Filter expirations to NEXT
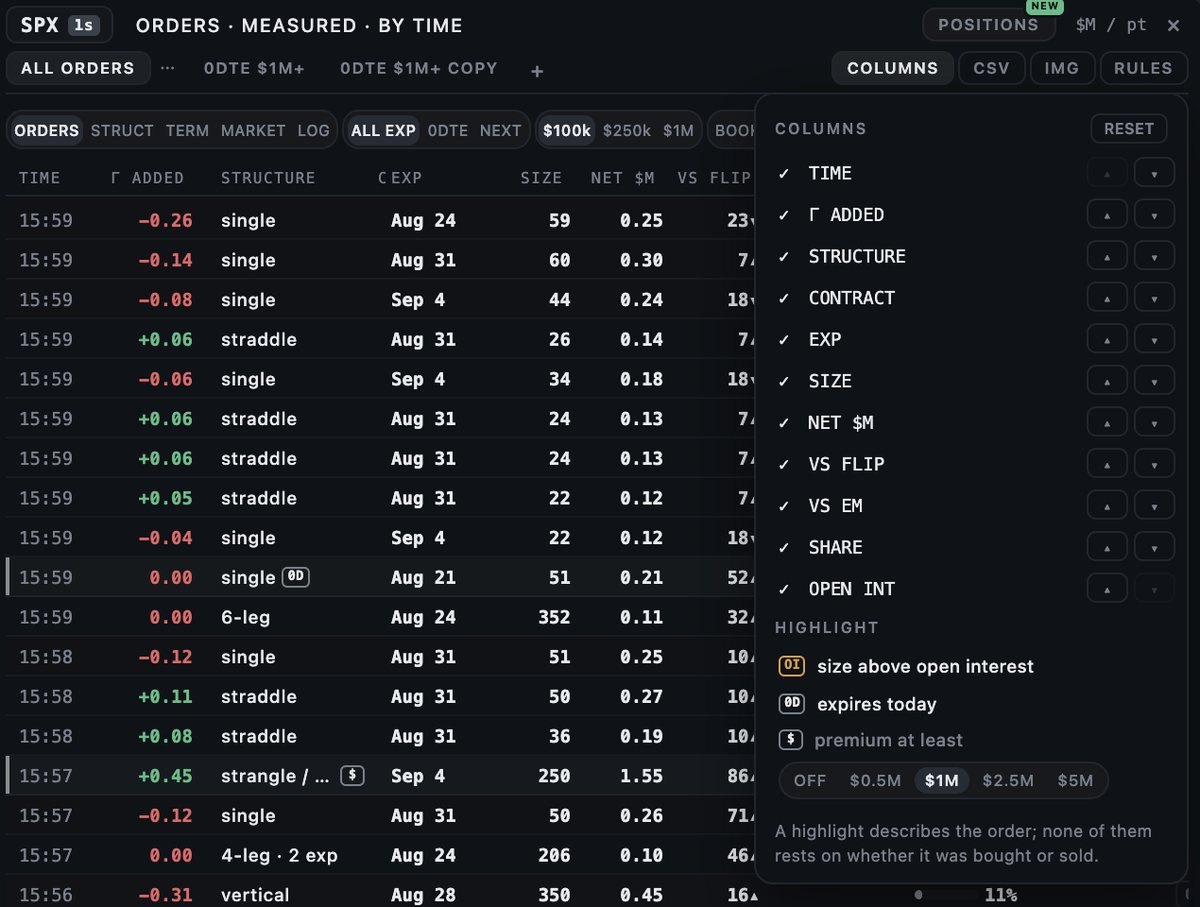Image resolution: width=1200 pixels, height=907 pixels. tap(500, 131)
